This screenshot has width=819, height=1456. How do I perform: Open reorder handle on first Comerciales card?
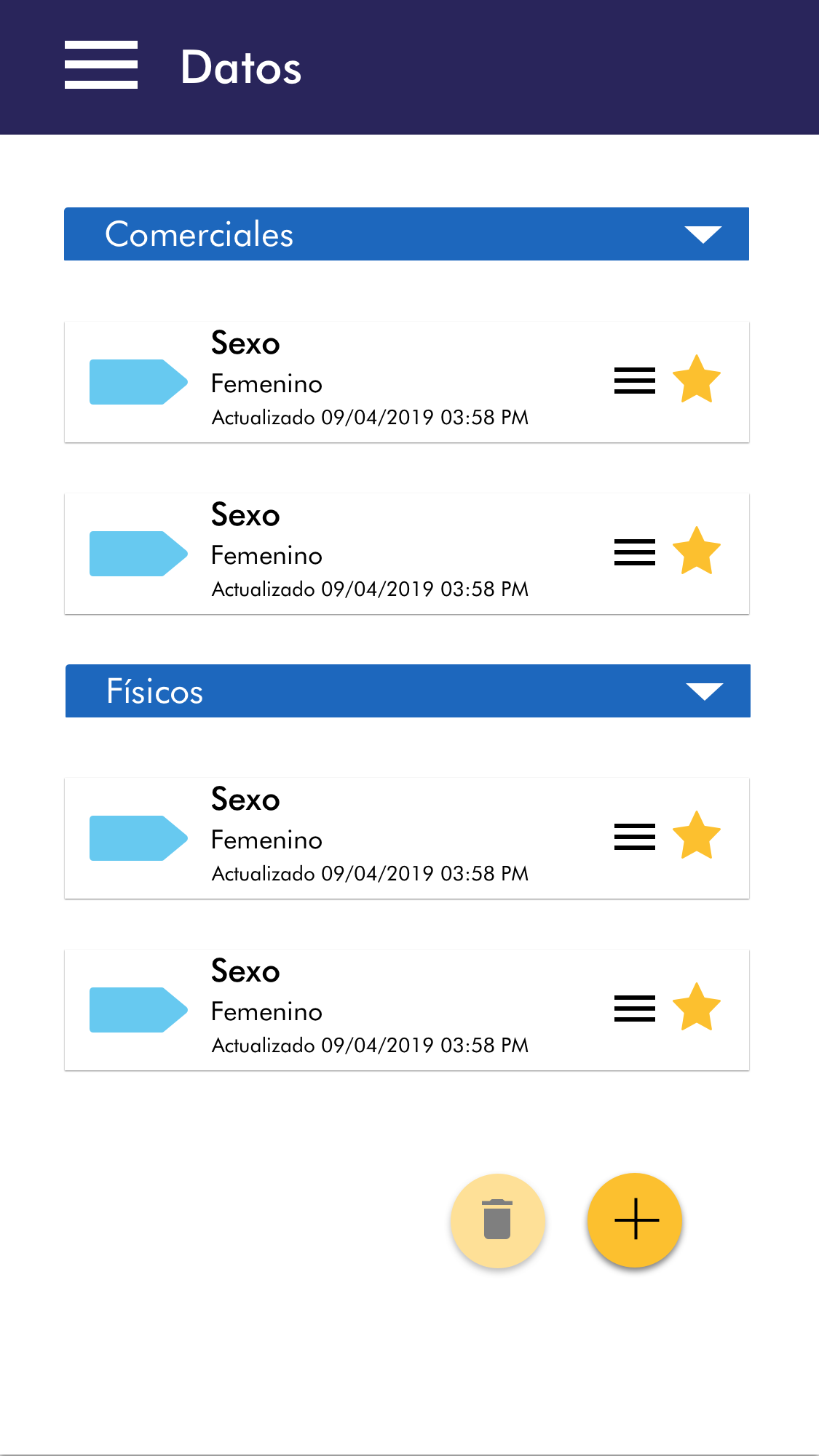[x=634, y=381]
